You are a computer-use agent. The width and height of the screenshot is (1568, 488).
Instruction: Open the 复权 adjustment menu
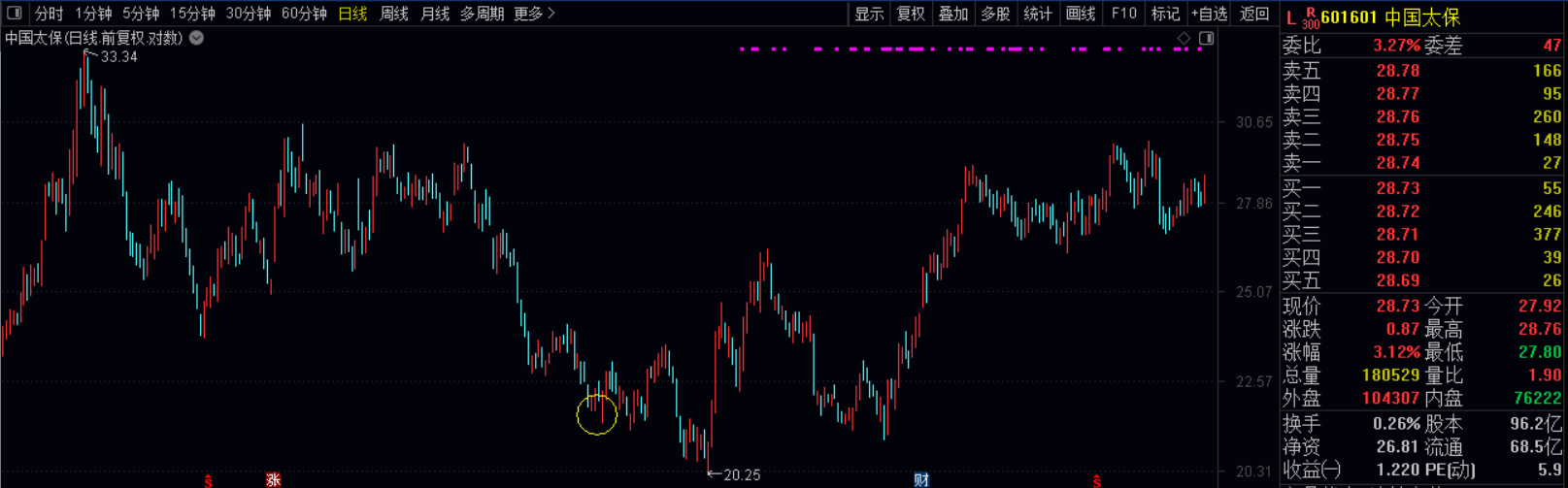pos(911,14)
